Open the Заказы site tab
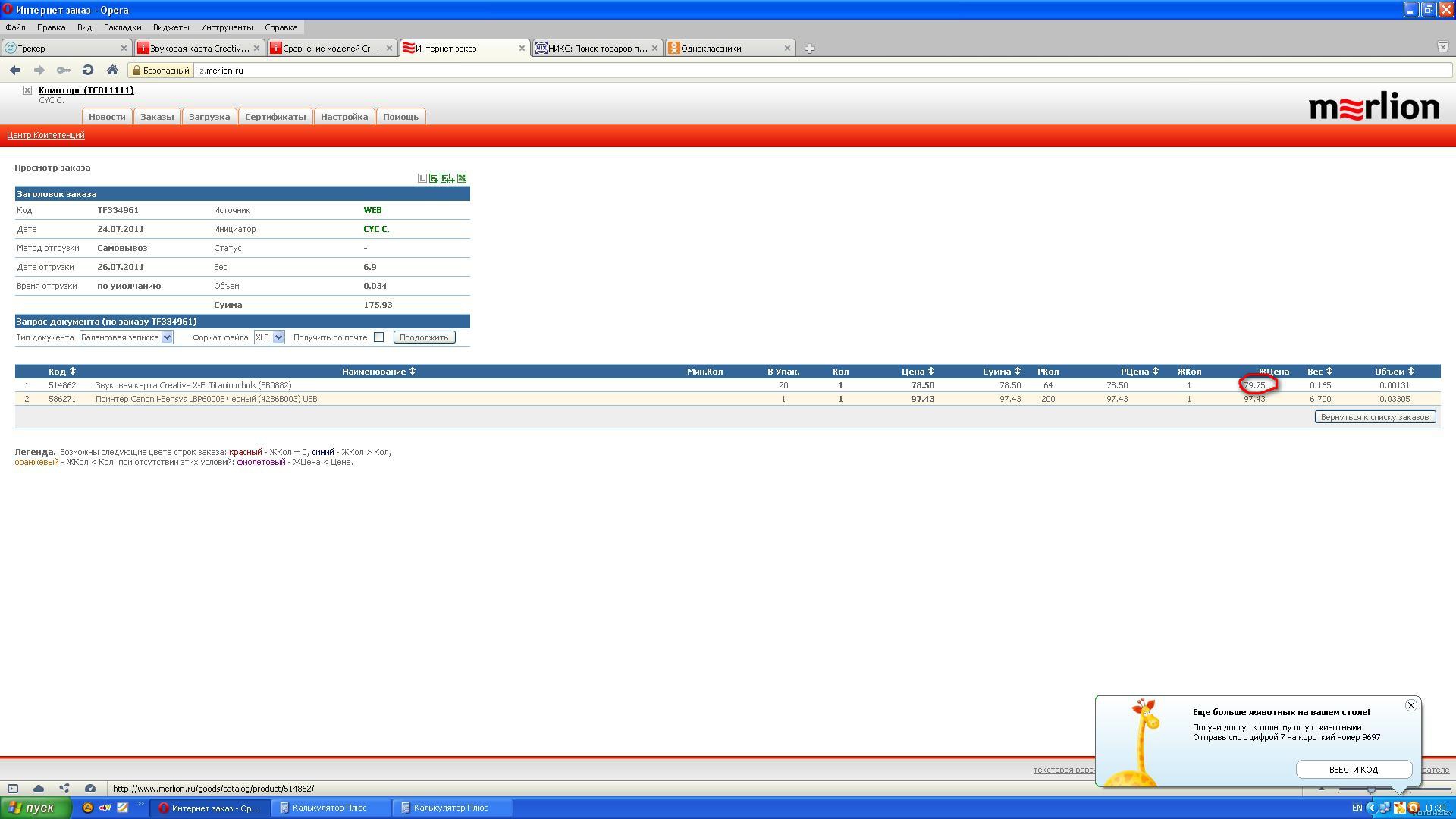Screen dimensions: 1456x819 [x=157, y=117]
